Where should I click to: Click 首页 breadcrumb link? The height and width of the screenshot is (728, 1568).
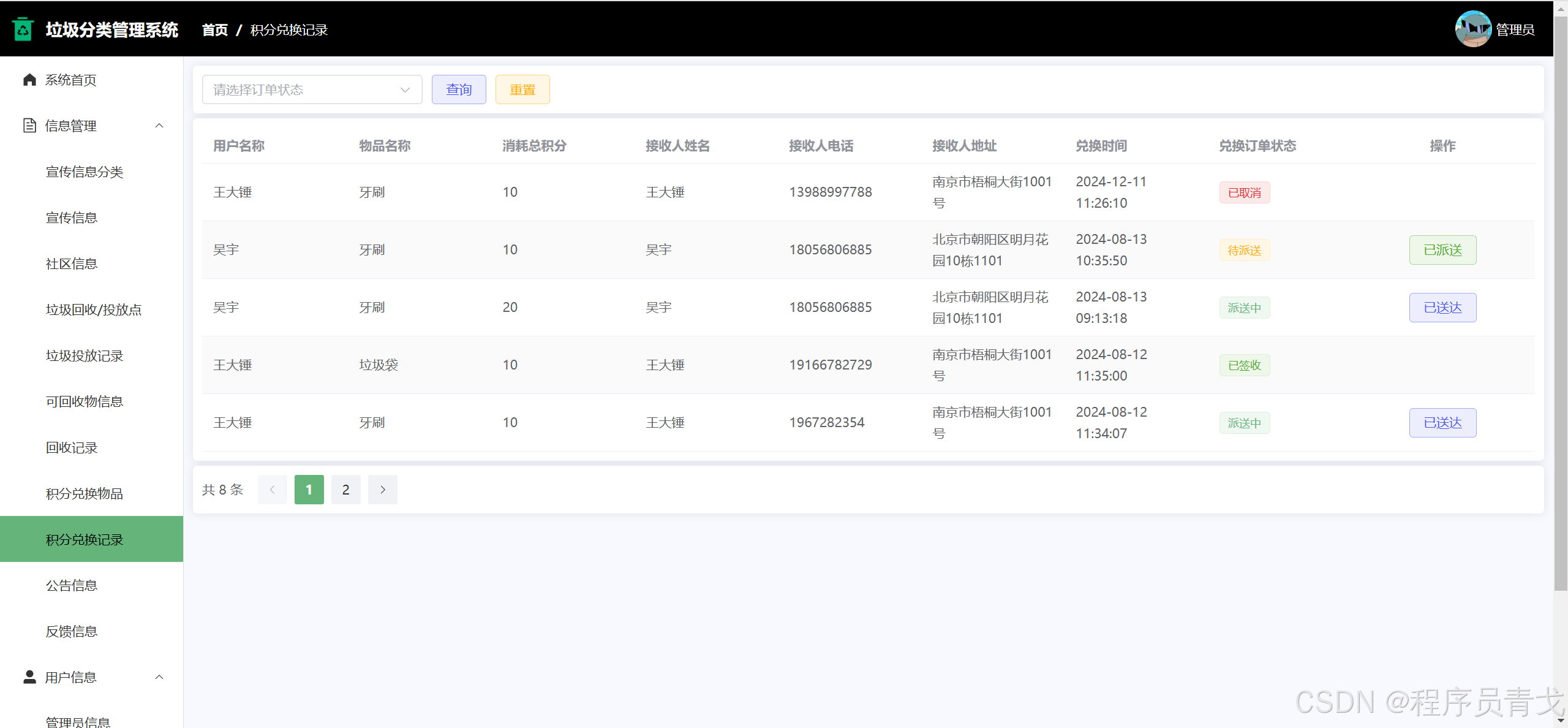[x=214, y=30]
